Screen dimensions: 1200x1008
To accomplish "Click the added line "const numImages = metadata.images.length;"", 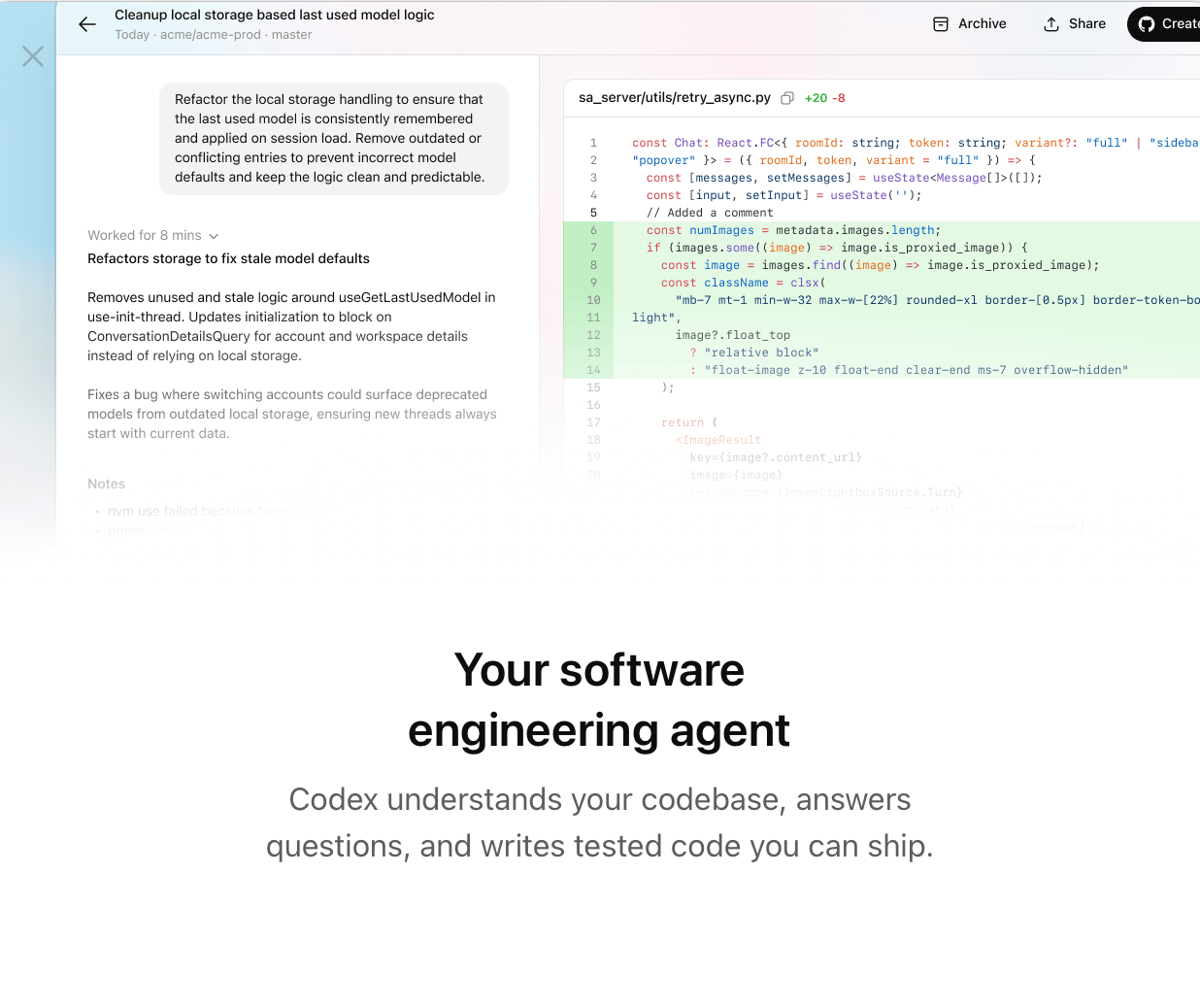I will click(x=793, y=230).
